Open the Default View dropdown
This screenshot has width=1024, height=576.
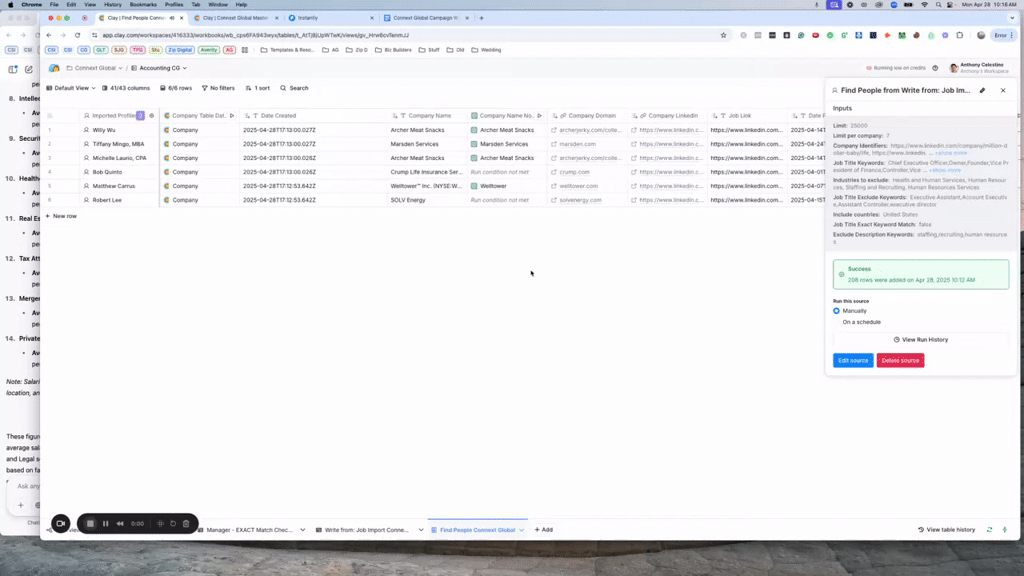71,88
